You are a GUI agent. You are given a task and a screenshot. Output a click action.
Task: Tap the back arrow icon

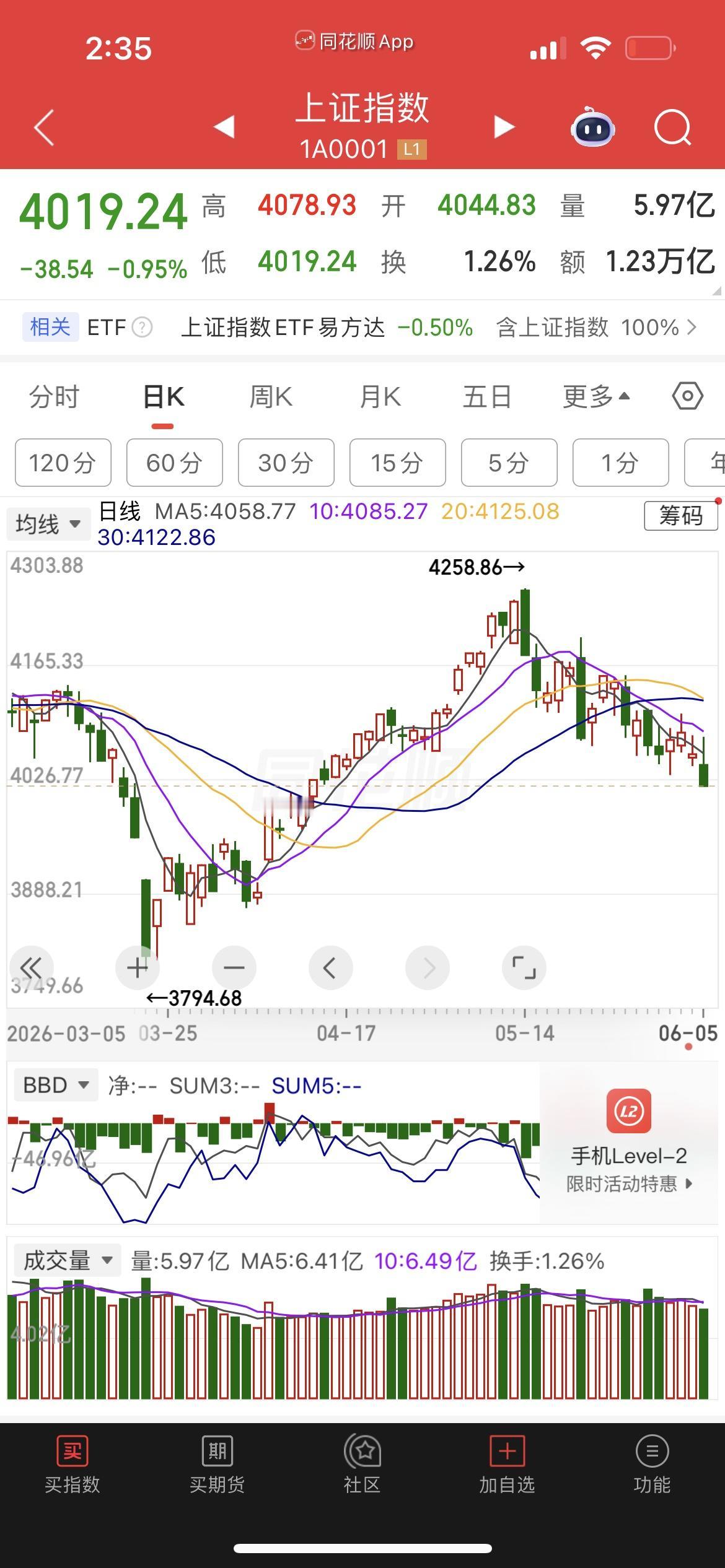[x=44, y=128]
